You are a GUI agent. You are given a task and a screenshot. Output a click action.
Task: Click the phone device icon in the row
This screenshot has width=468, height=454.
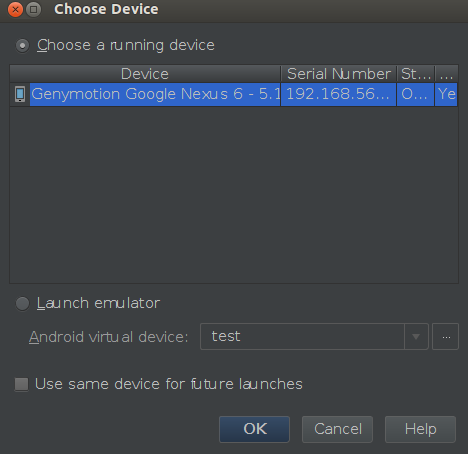pos(20,94)
